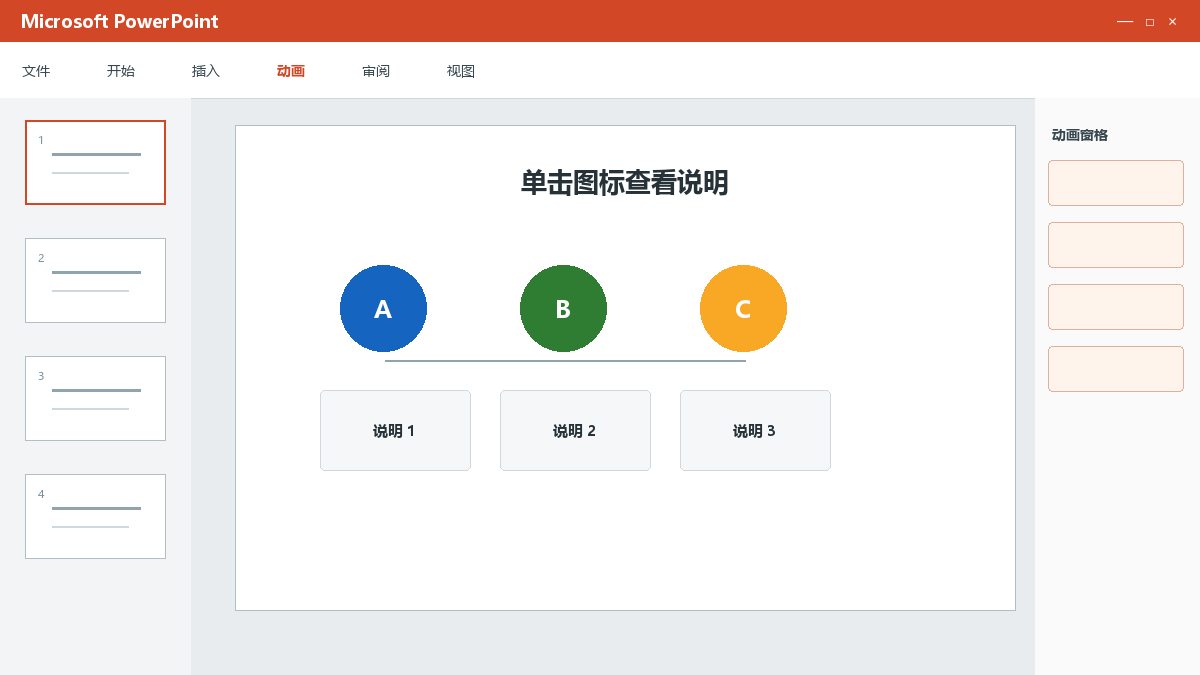Select the 说明 1 box
Viewport: 1200px width, 675px height.
[x=395, y=430]
